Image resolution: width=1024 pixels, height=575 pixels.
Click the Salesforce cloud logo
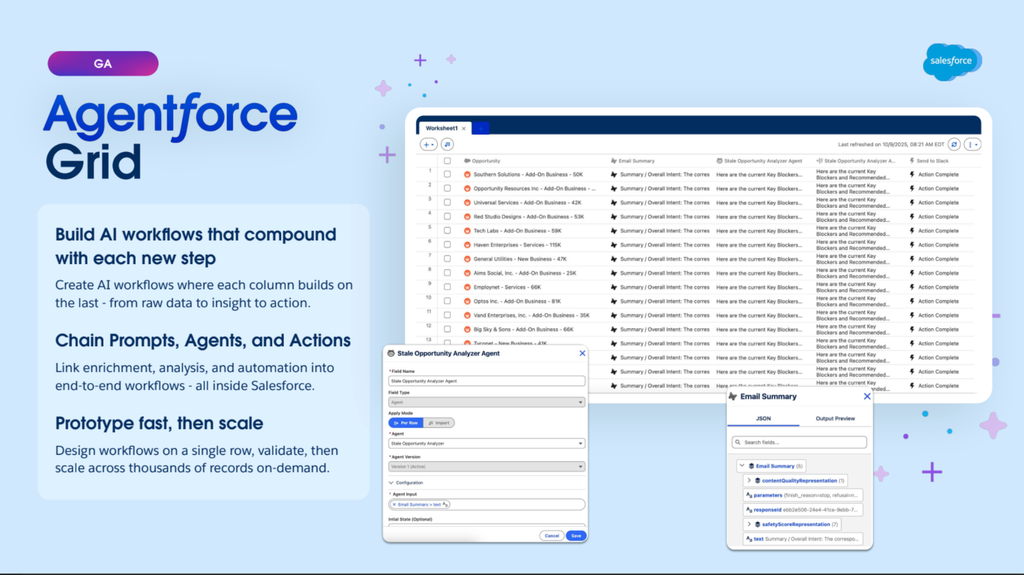[x=952, y=61]
